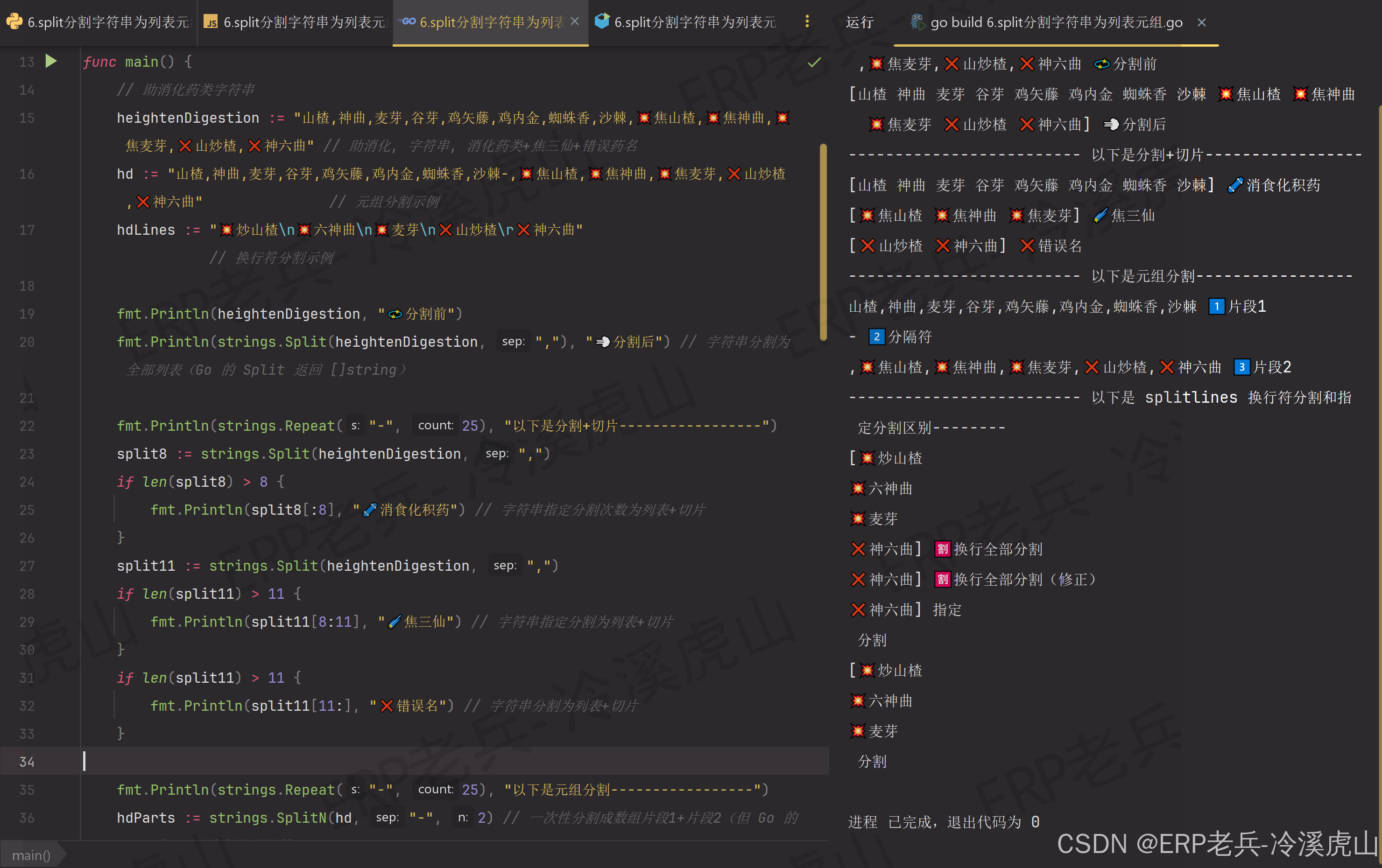Click the editor's vertical scrollbar thumb
Viewport: 1382px width, 868px height.
(x=824, y=242)
